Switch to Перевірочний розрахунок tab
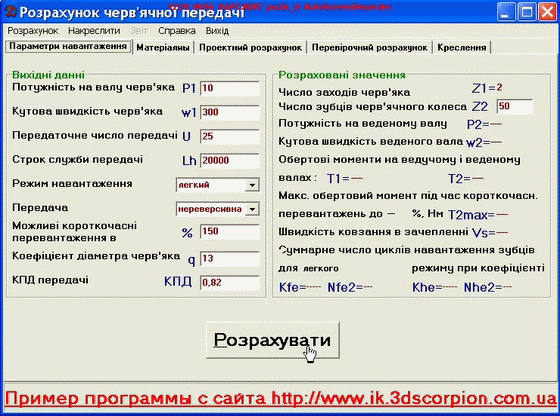560x416 pixels. (x=370, y=47)
